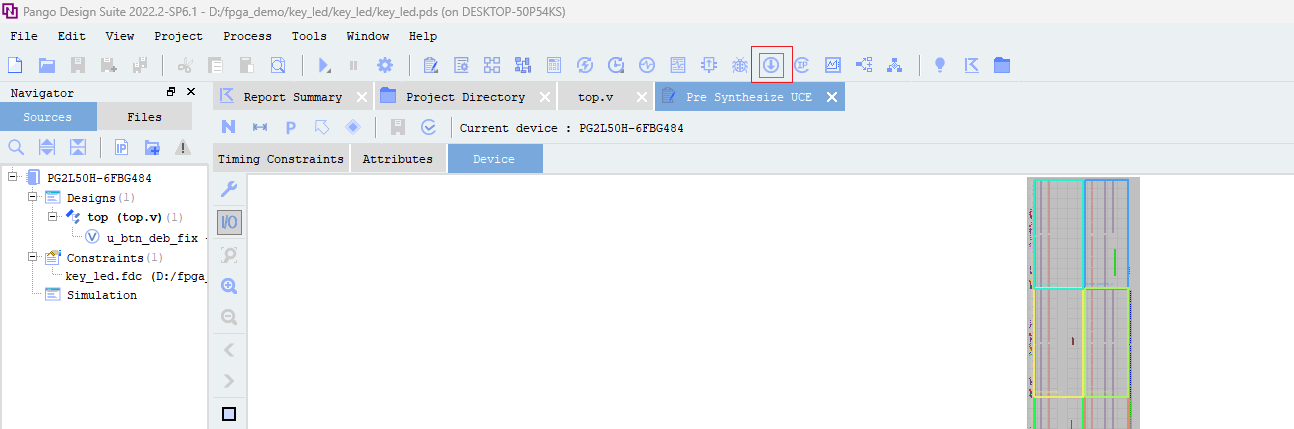Click the magnifier Find-in-file toolbar icon
This screenshot has height=429, width=1294.
[278, 65]
